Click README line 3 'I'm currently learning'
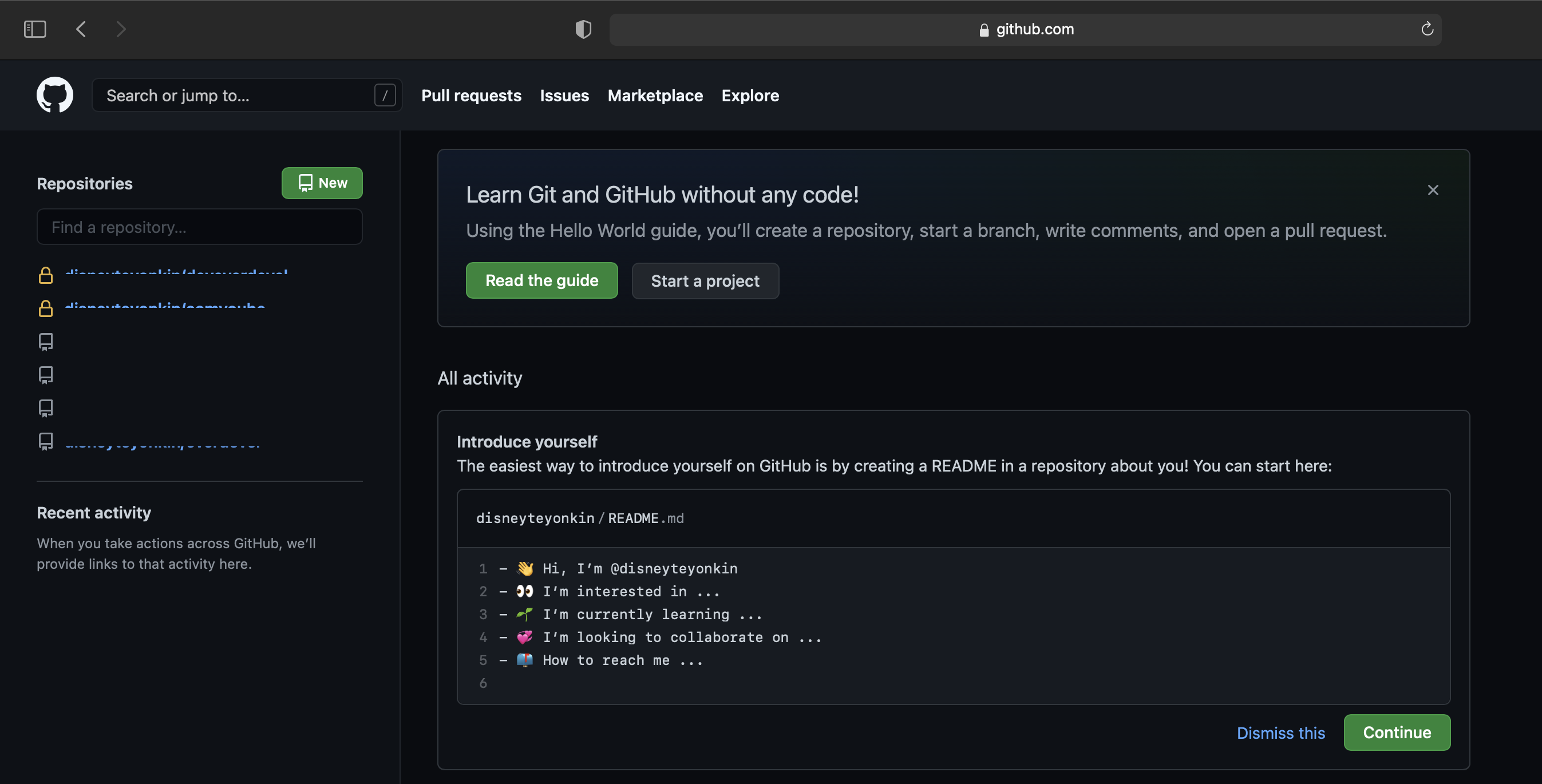The image size is (1542, 784). [x=652, y=614]
